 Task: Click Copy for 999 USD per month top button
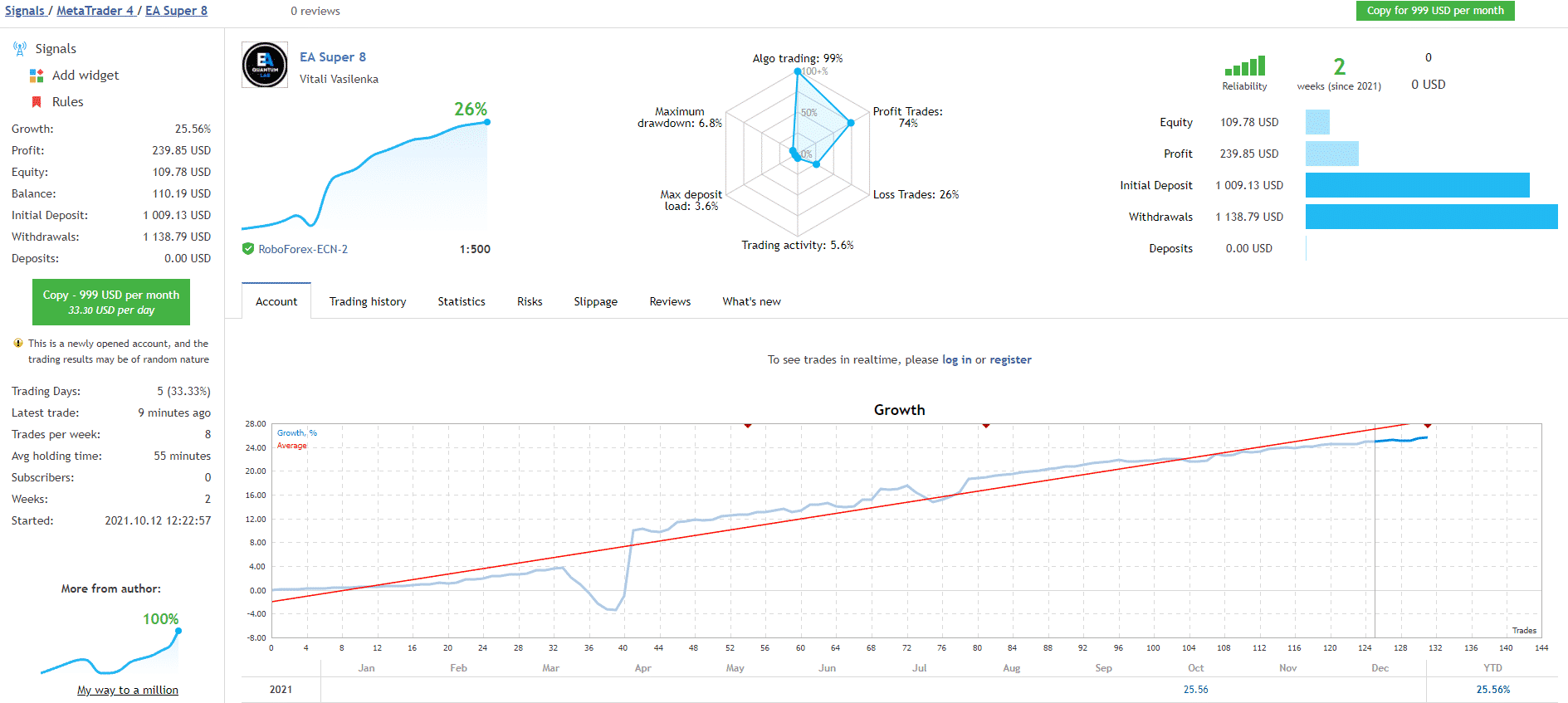tap(1435, 11)
